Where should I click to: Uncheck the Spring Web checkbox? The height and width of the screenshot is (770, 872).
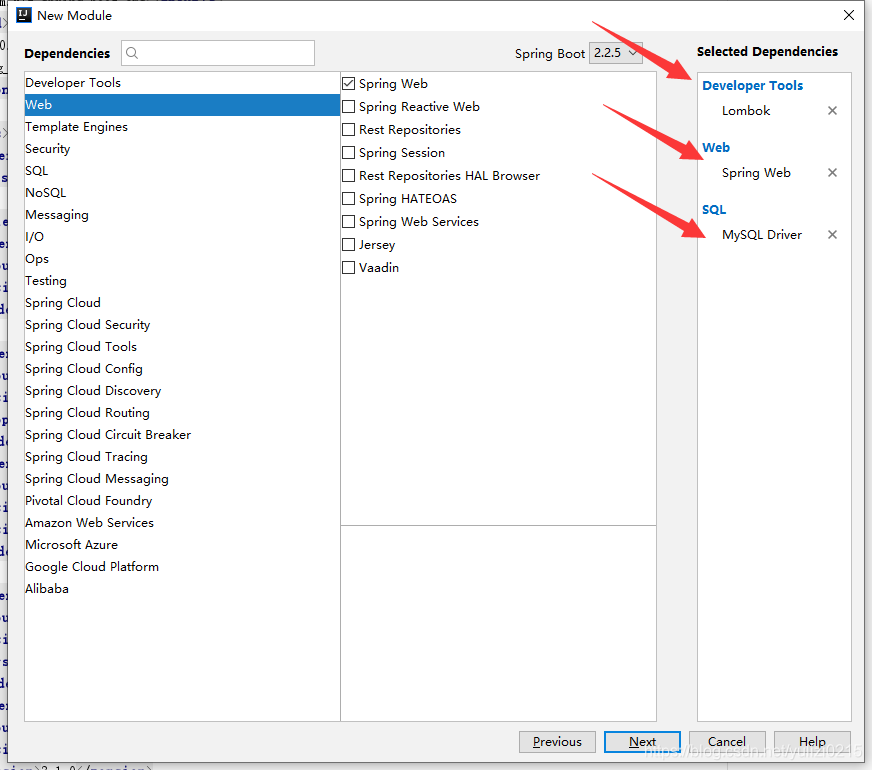349,84
